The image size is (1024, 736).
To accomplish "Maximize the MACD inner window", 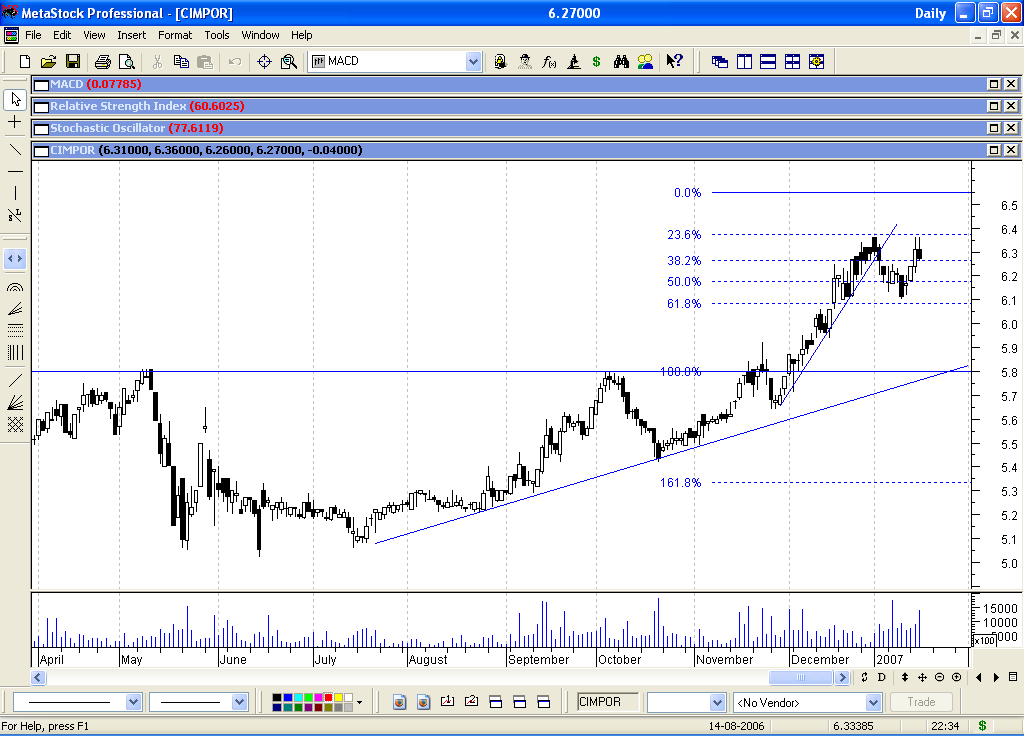I will click(x=994, y=84).
